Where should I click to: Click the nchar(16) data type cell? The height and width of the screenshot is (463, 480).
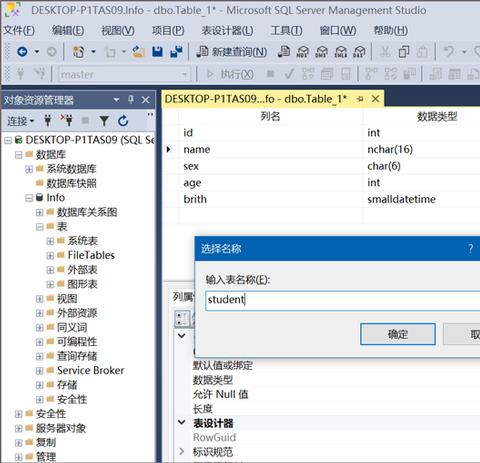[x=422, y=149]
